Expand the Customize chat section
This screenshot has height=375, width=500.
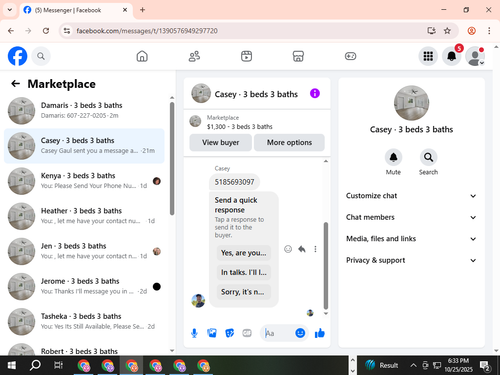411,196
